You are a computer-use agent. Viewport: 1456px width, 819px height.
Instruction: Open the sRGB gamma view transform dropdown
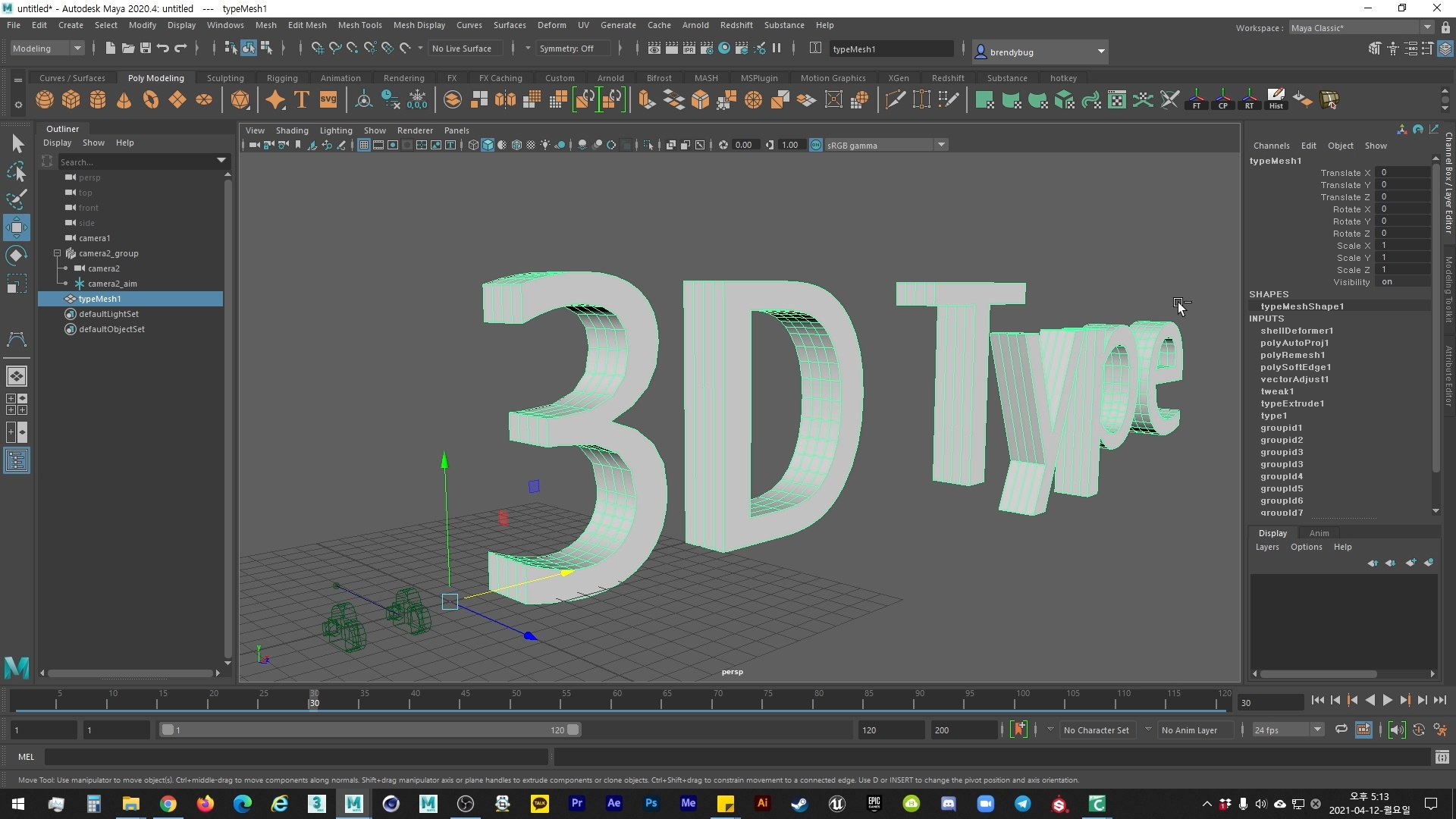887,145
